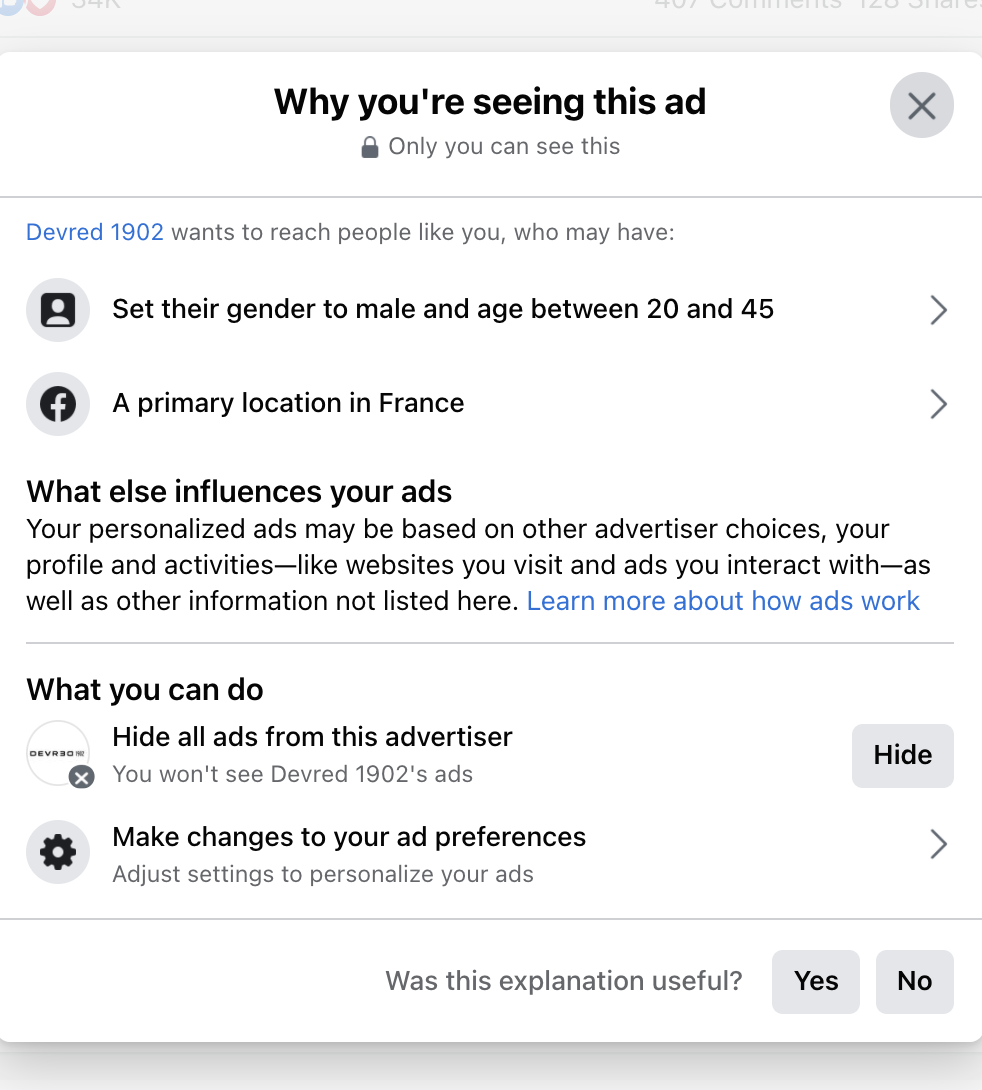Open Learn more about how ads work
982x1090 pixels.
pos(723,601)
